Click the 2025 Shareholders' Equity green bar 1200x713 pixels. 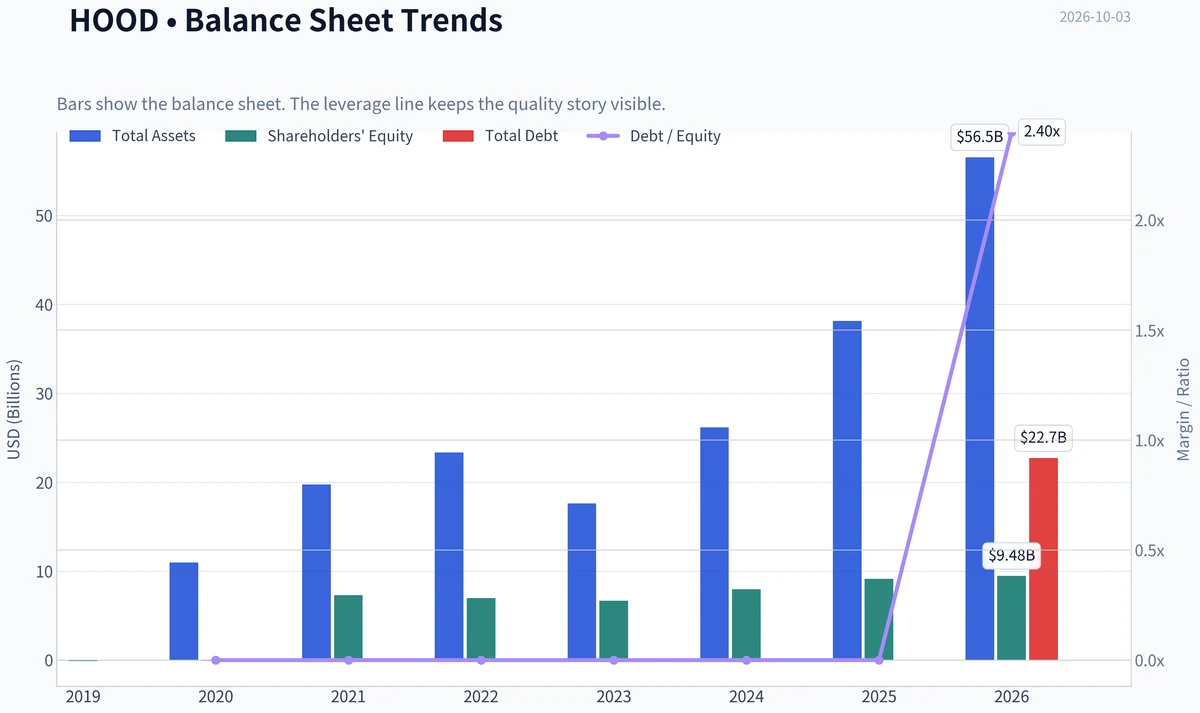click(x=879, y=620)
